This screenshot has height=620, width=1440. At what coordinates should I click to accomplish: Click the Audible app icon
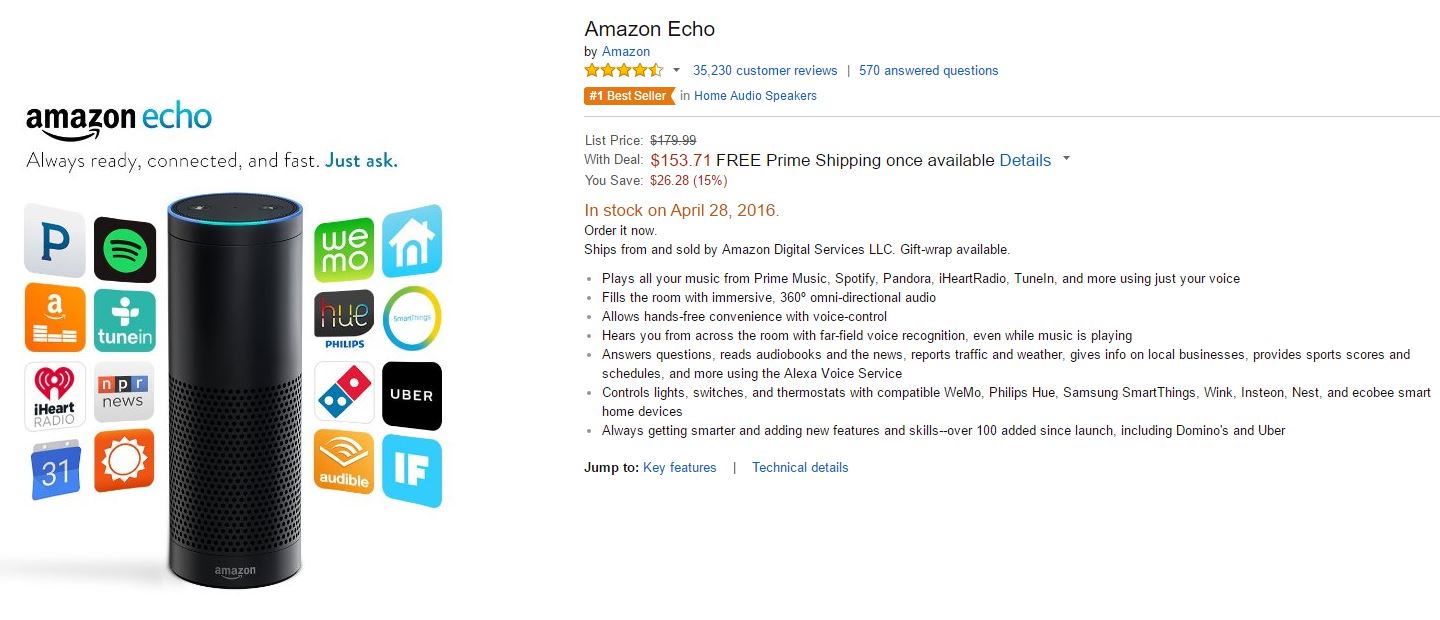(344, 462)
